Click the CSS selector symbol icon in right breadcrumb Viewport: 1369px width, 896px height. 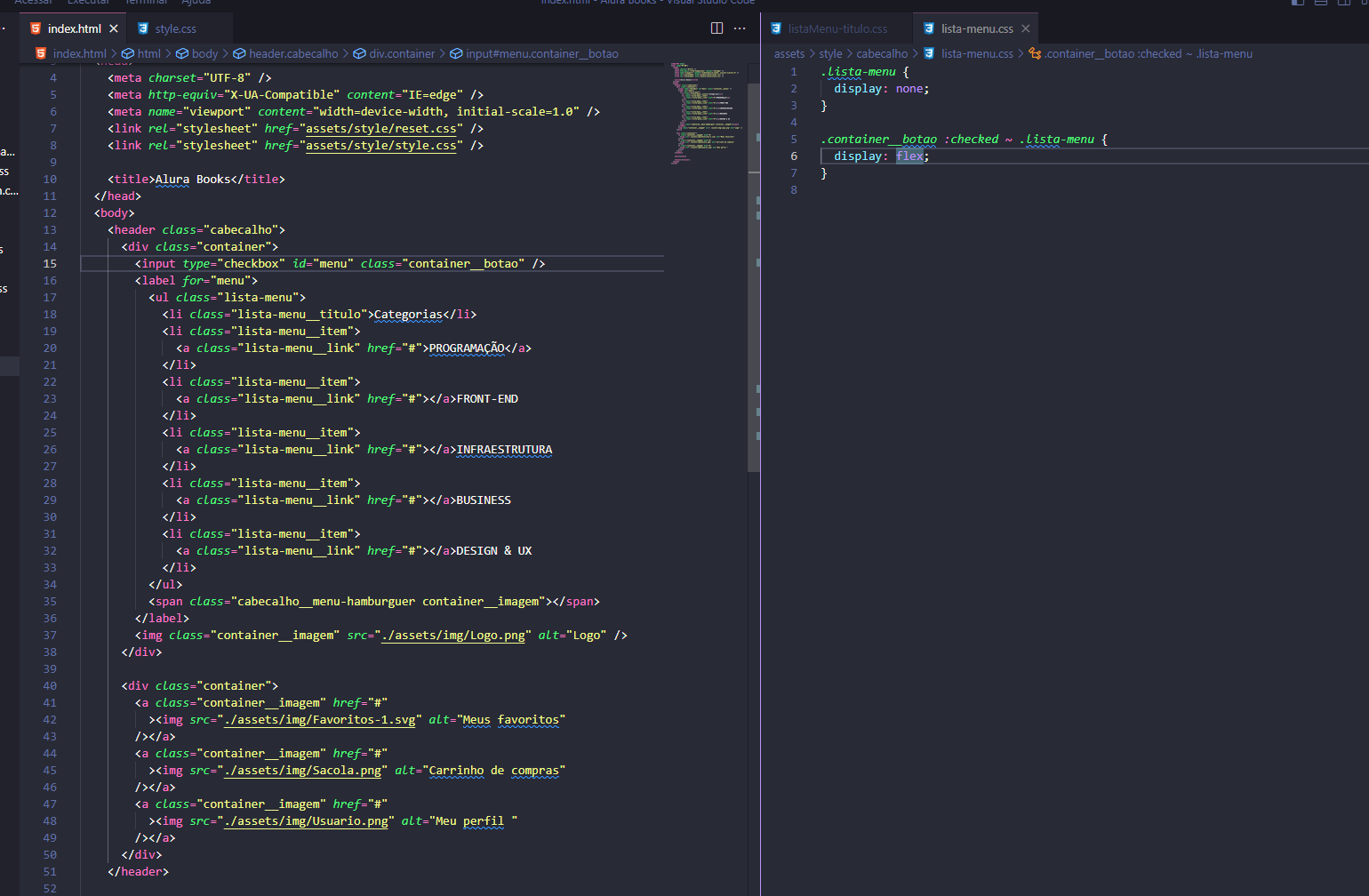coord(1035,53)
